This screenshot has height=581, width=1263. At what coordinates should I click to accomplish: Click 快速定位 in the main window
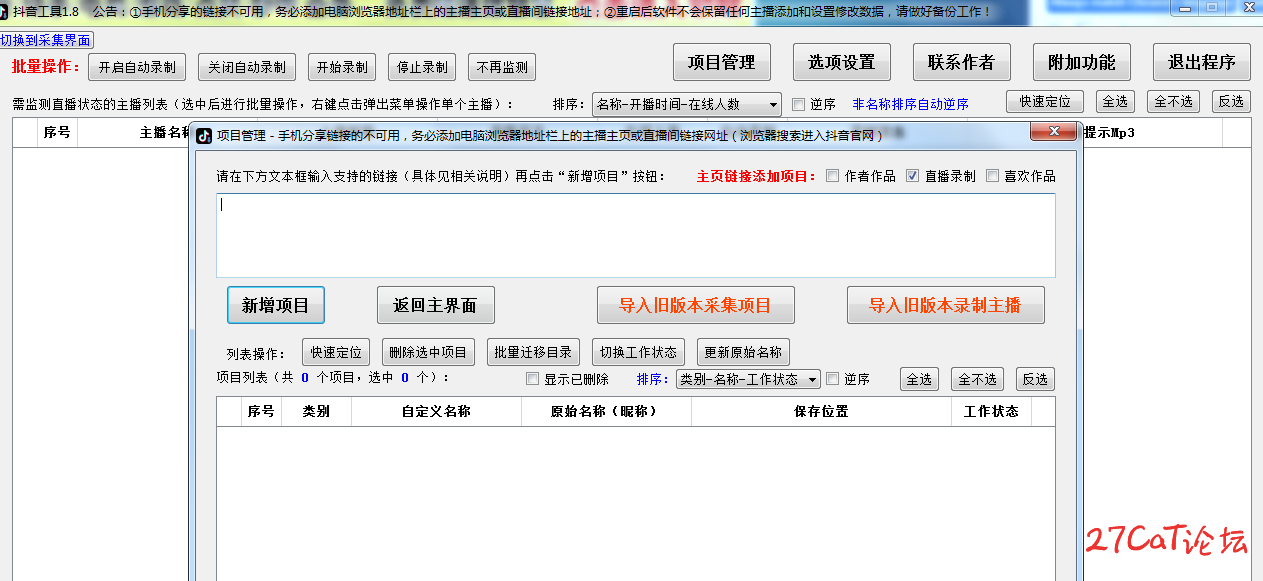click(1045, 101)
